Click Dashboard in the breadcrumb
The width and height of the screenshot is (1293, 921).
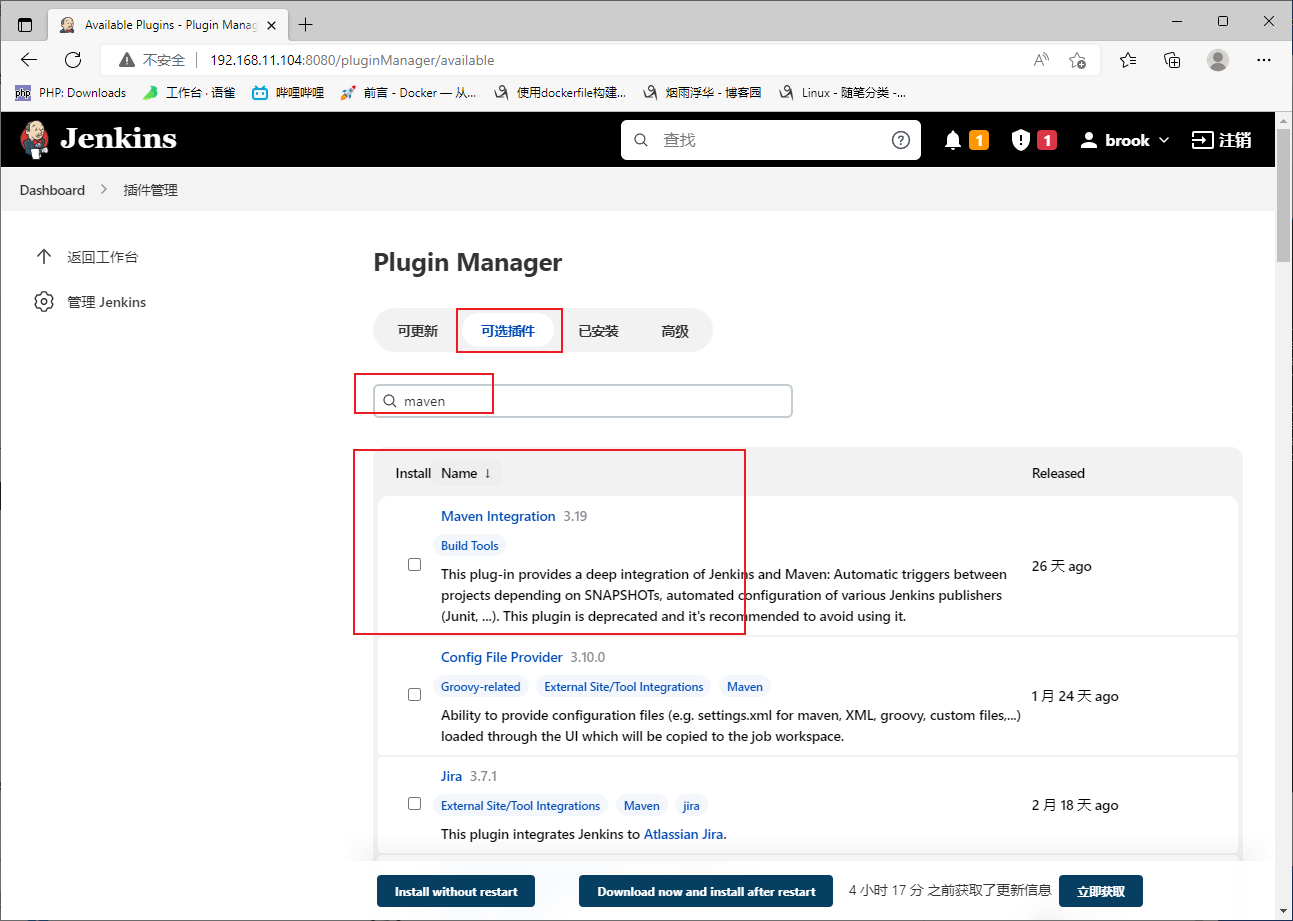tap(52, 190)
